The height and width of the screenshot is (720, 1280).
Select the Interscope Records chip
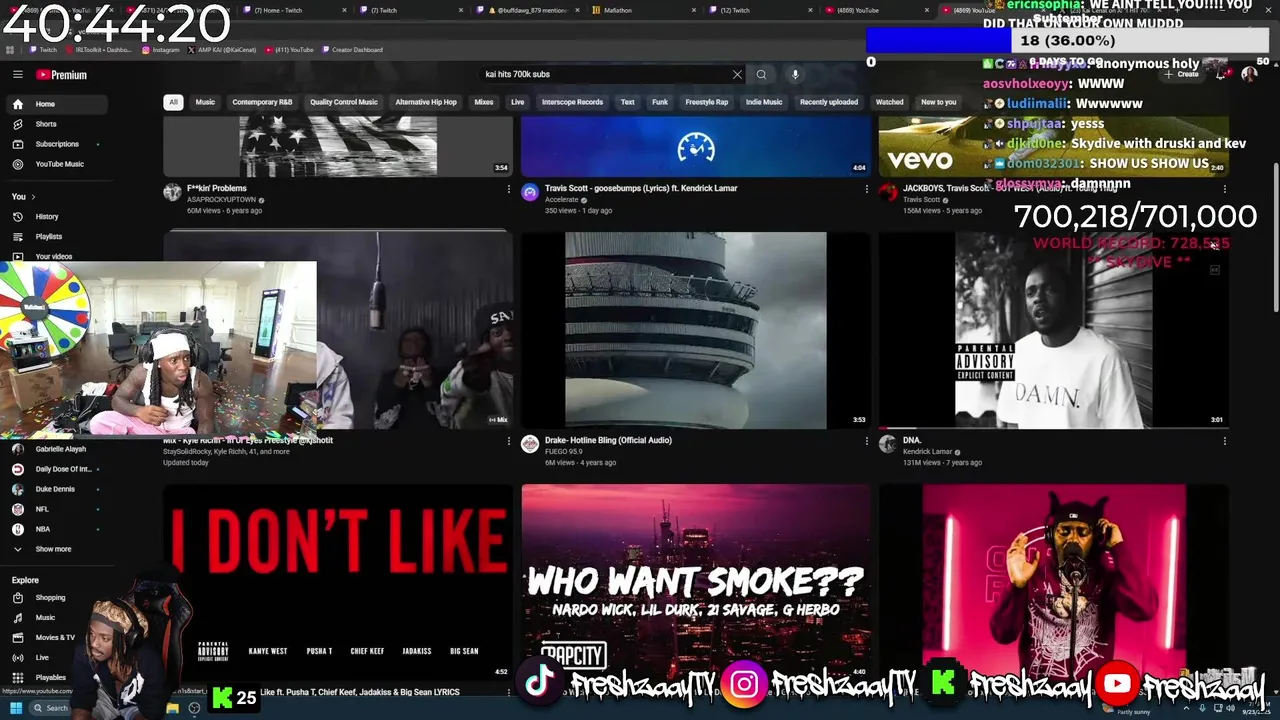click(572, 102)
